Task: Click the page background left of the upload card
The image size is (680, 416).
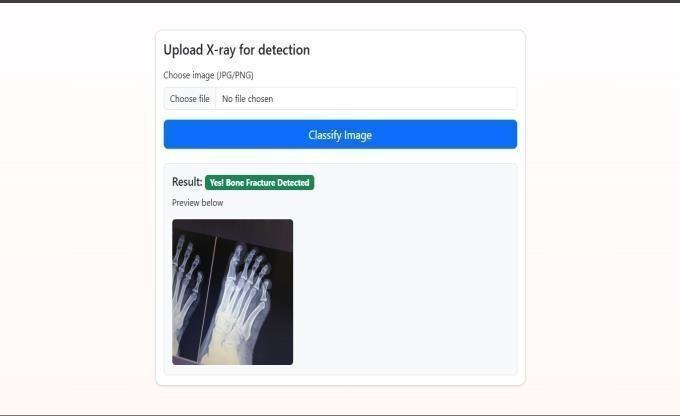Action: click(x=78, y=208)
